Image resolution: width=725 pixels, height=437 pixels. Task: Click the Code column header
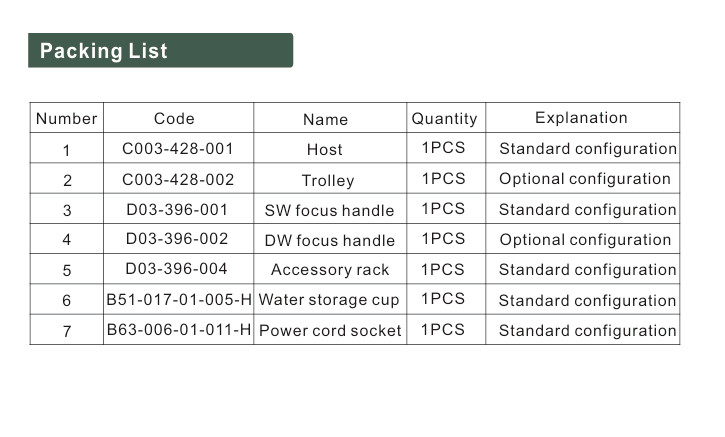coord(174,119)
